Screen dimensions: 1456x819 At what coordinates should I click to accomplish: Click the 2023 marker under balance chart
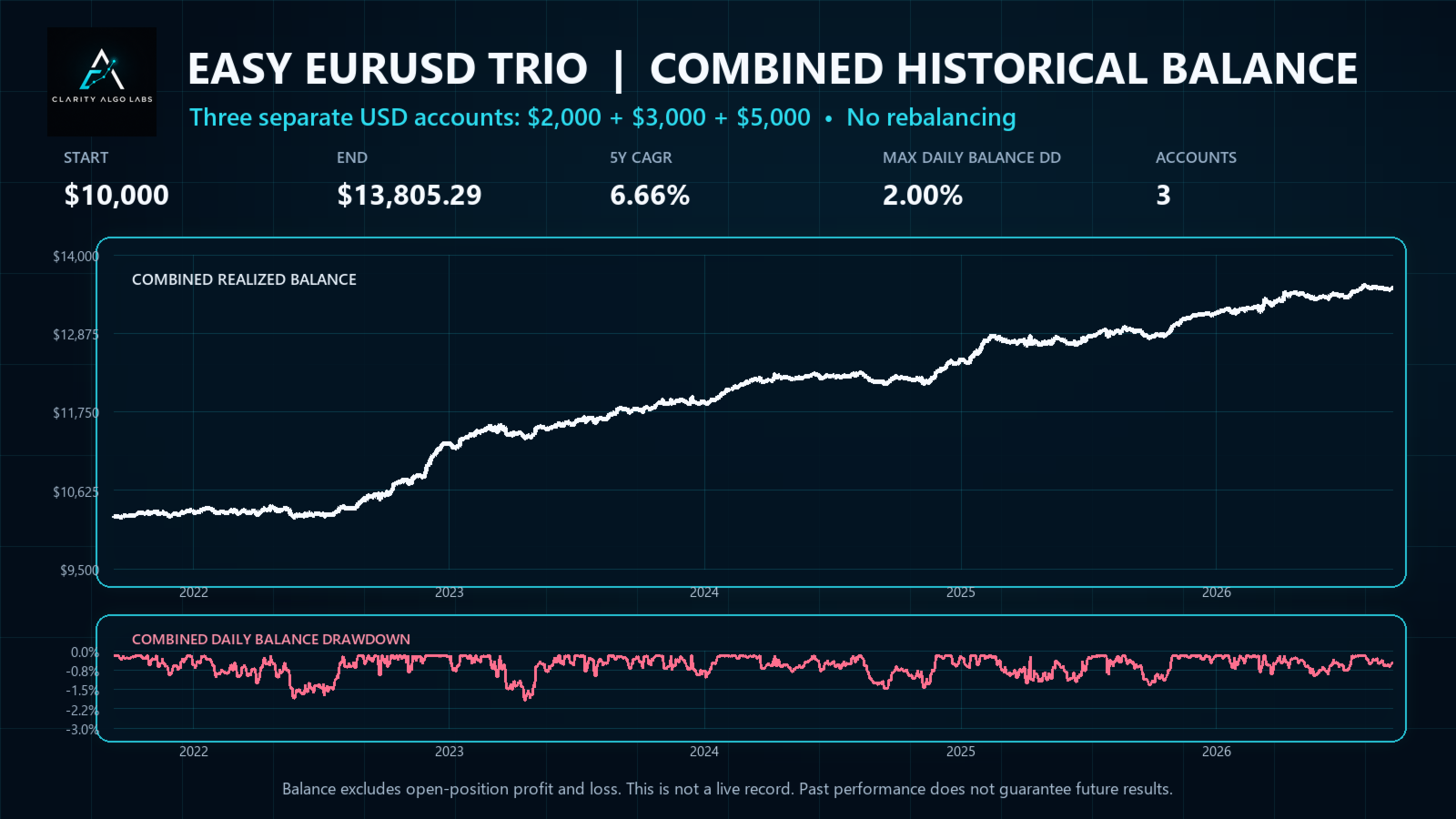[449, 592]
